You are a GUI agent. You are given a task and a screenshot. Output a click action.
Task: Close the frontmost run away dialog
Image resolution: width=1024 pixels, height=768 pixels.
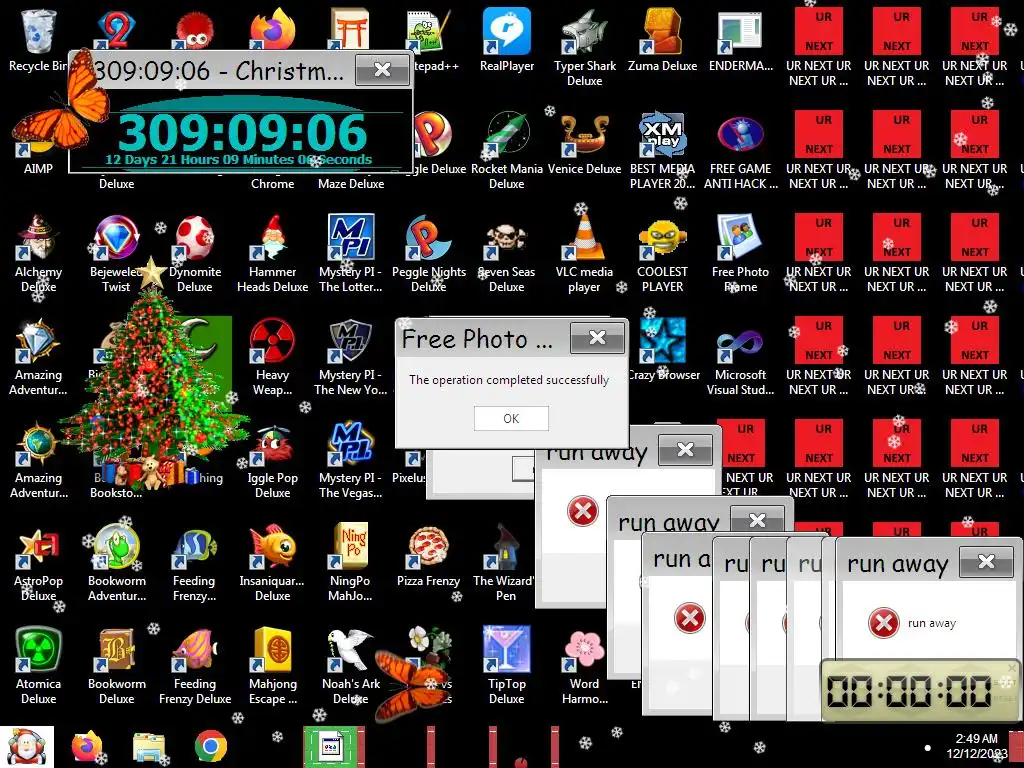pos(986,561)
